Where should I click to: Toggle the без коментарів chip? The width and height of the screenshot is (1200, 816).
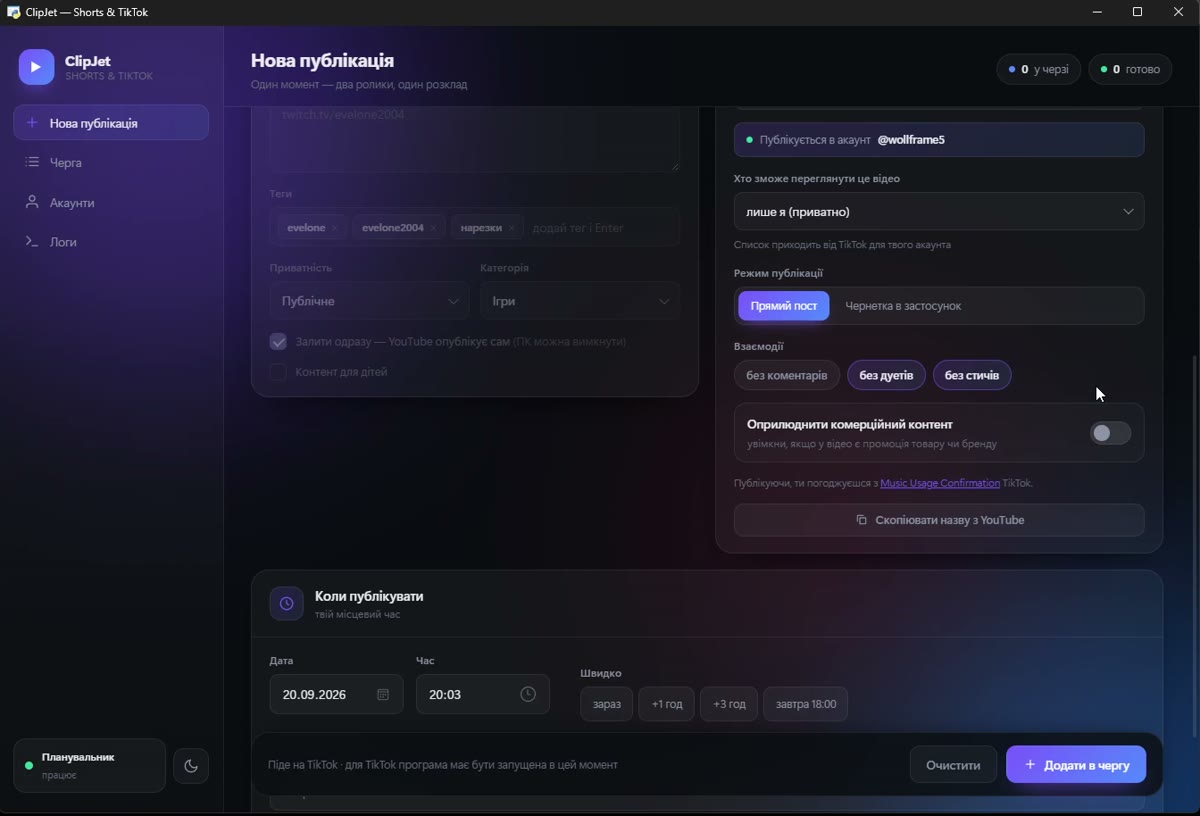pyautogui.click(x=787, y=375)
